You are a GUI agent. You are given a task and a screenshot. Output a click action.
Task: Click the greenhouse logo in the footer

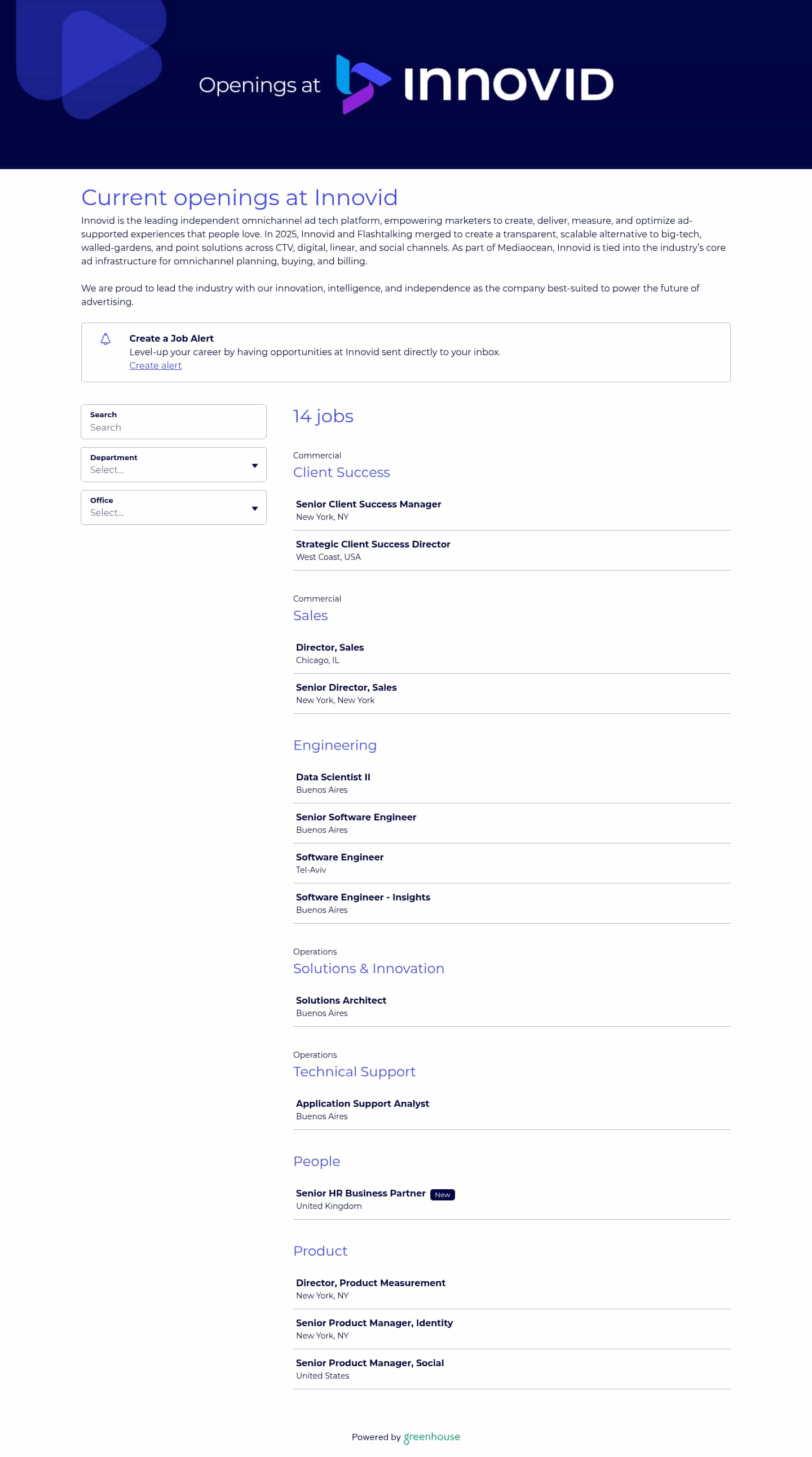tap(432, 1437)
